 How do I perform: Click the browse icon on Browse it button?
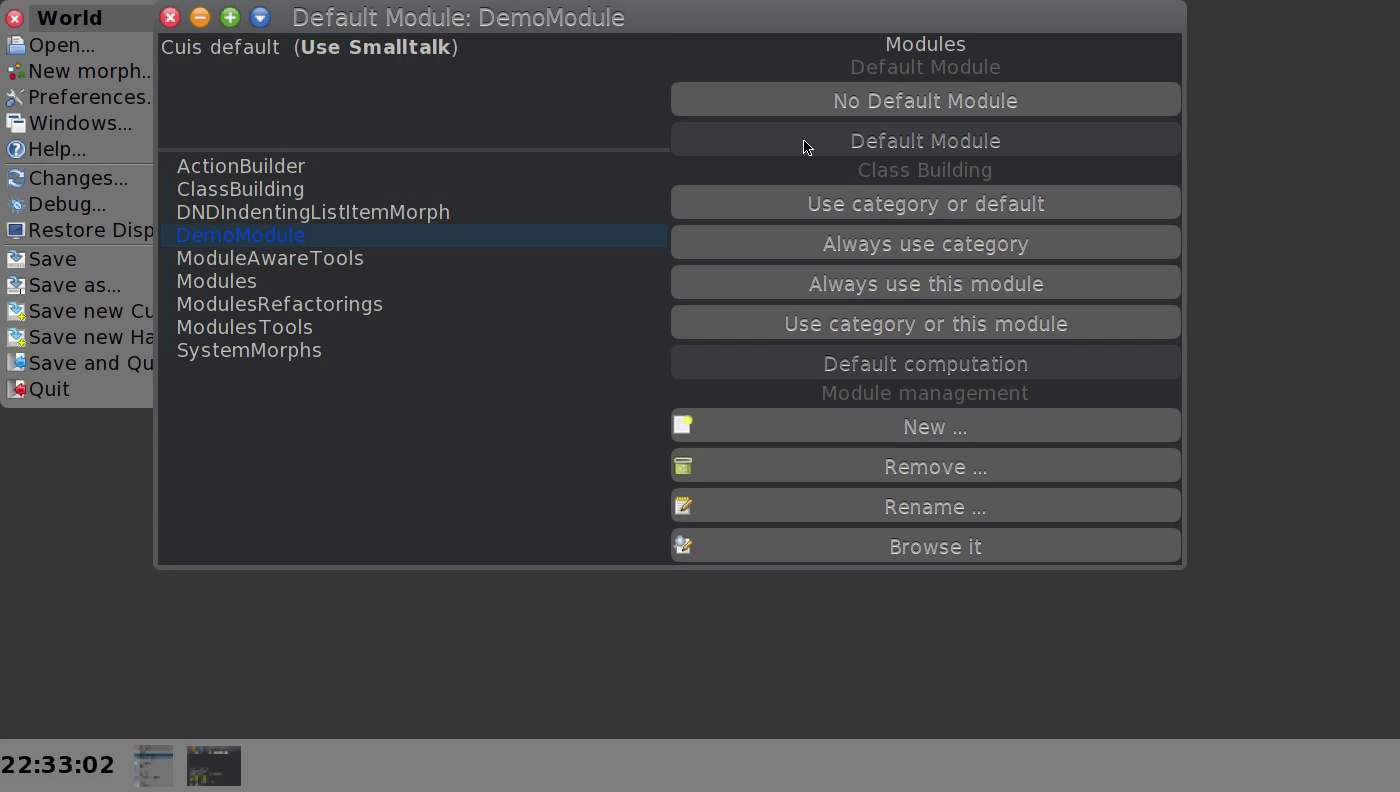683,545
